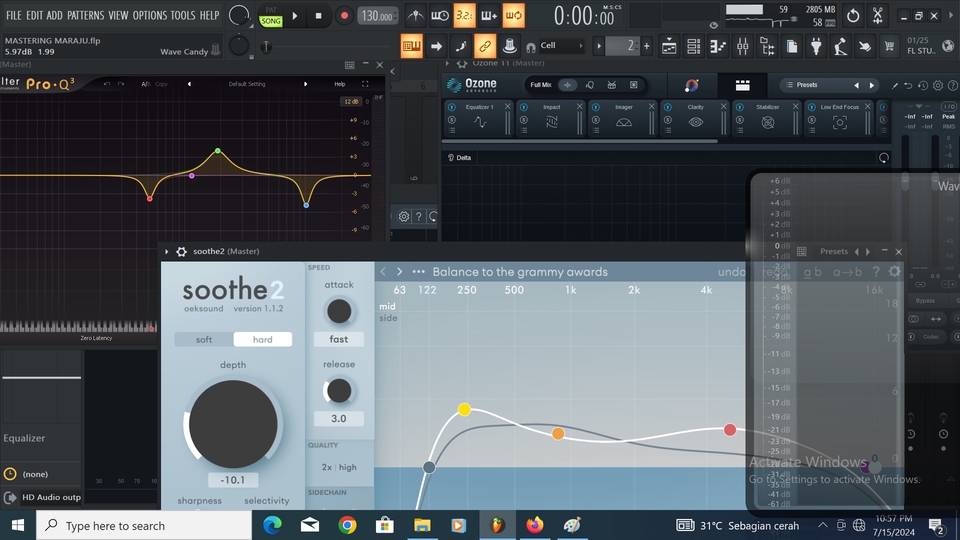960x540 pixels.
Task: Click the 130.000 tempo field
Action: 377,17
